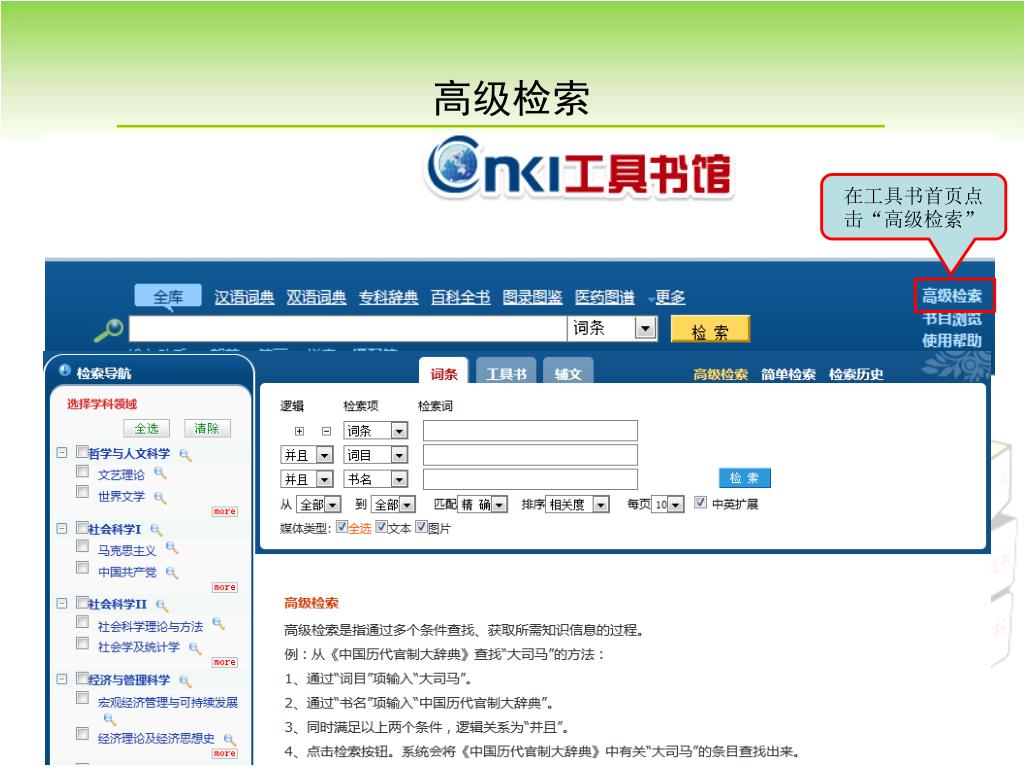Tick the 文艺理论 checkbox
This screenshot has width=1024, height=768.
tap(82, 472)
